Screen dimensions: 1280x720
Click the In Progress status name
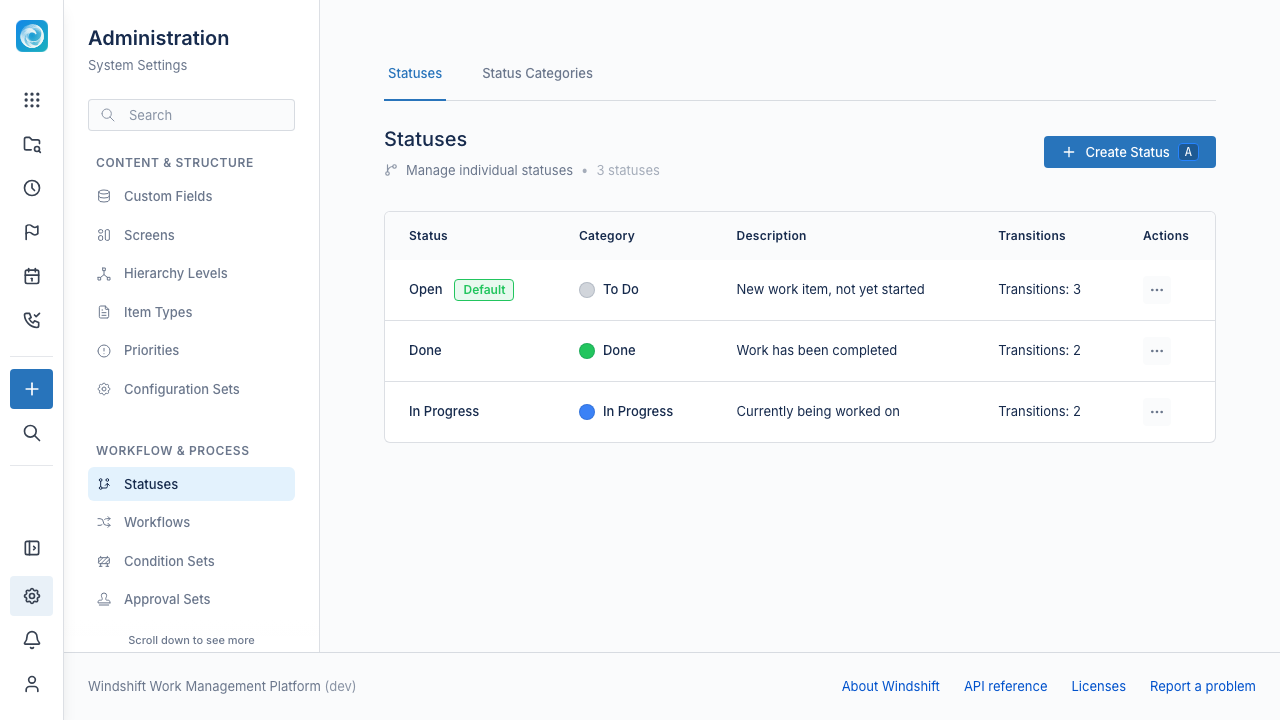tap(444, 411)
